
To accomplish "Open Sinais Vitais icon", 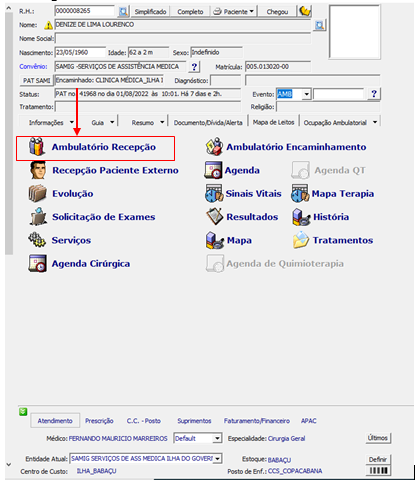I will point(214,194).
